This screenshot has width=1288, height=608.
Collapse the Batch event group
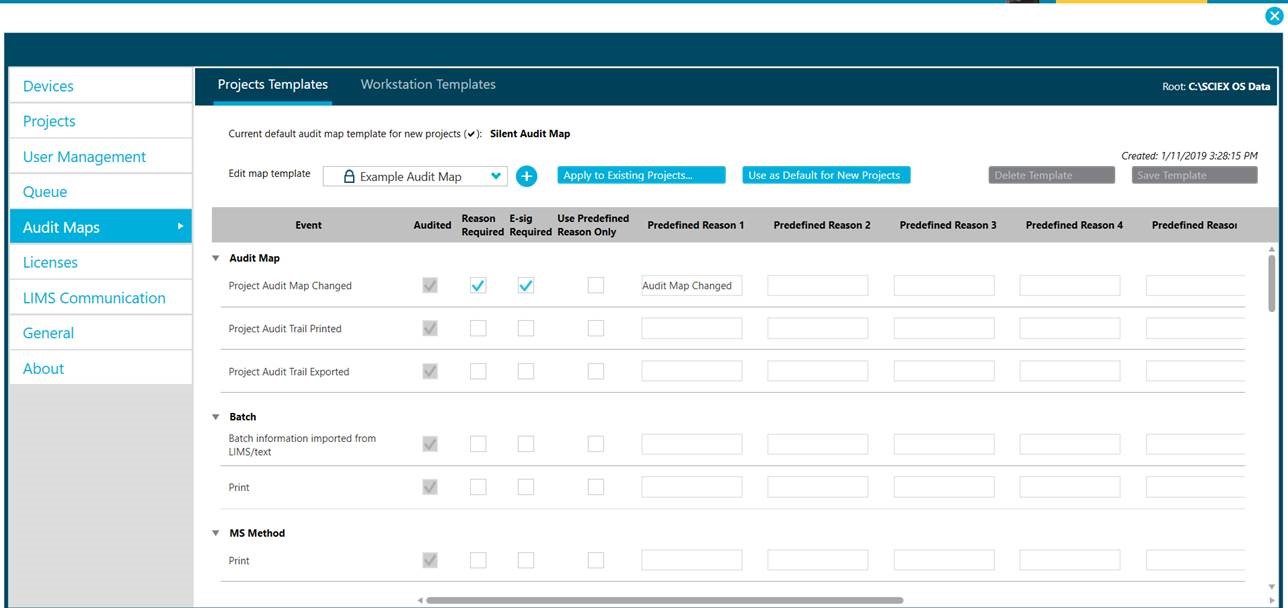[215, 417]
